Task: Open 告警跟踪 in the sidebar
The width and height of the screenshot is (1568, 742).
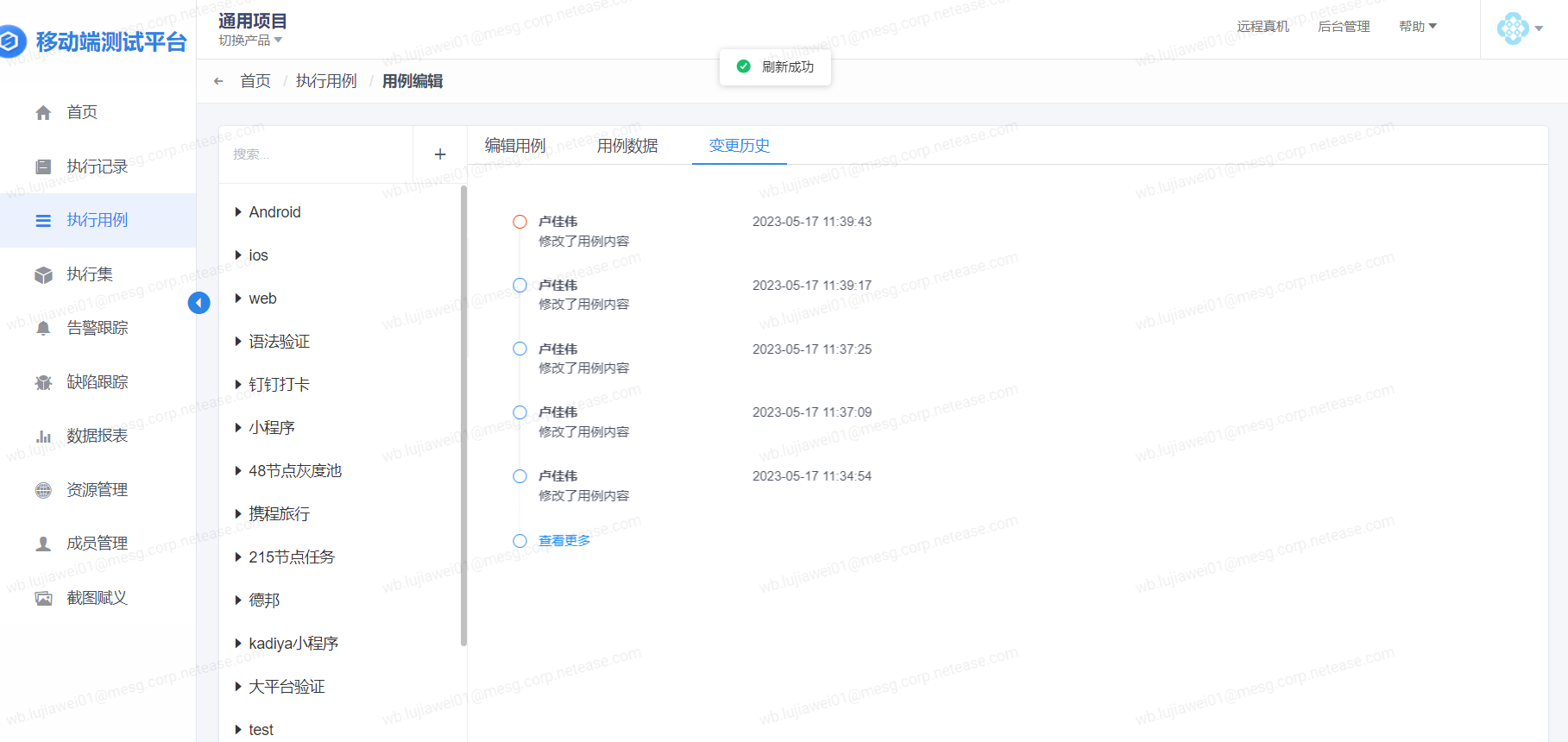Action: (98, 328)
